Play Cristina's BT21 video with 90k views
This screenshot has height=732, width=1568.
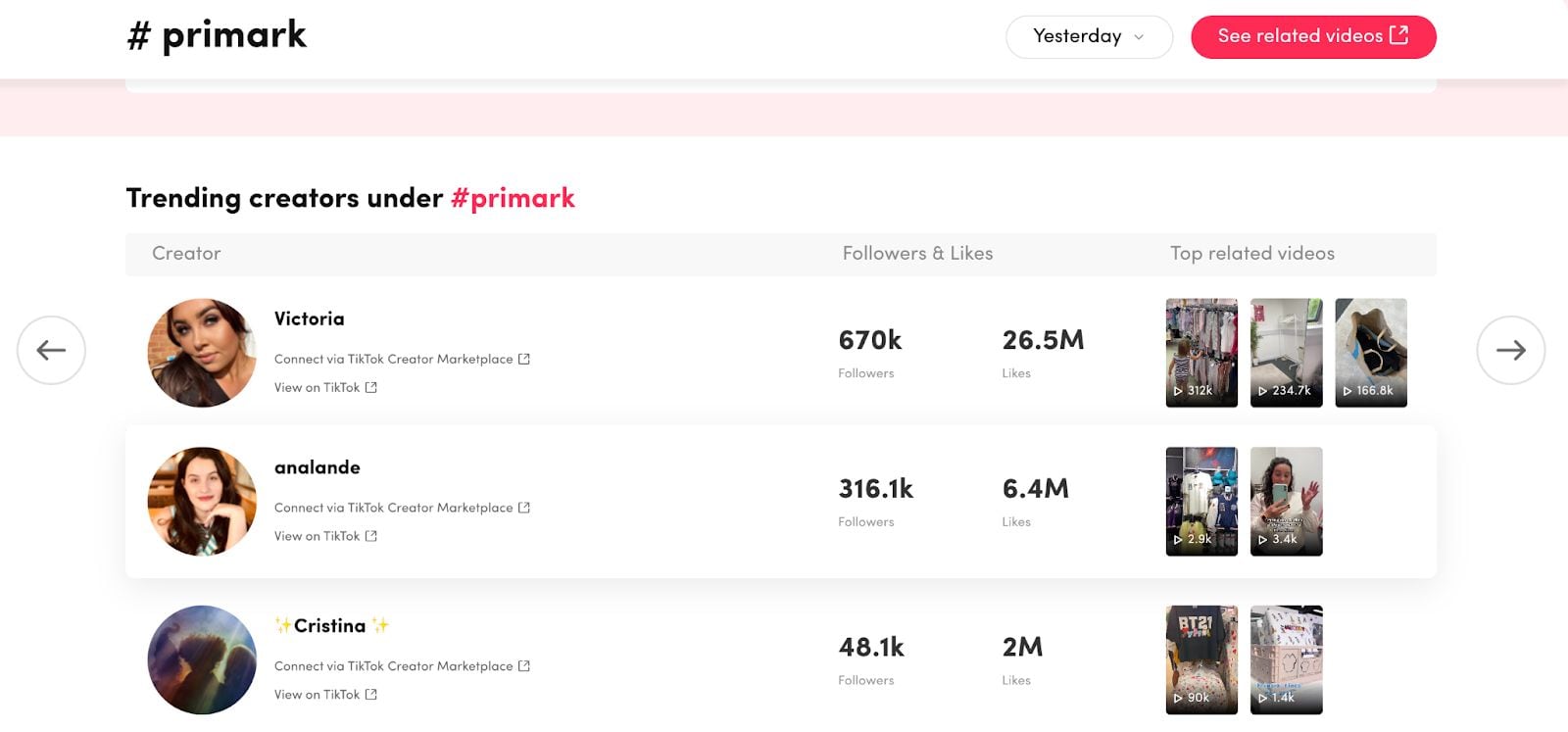1201,659
